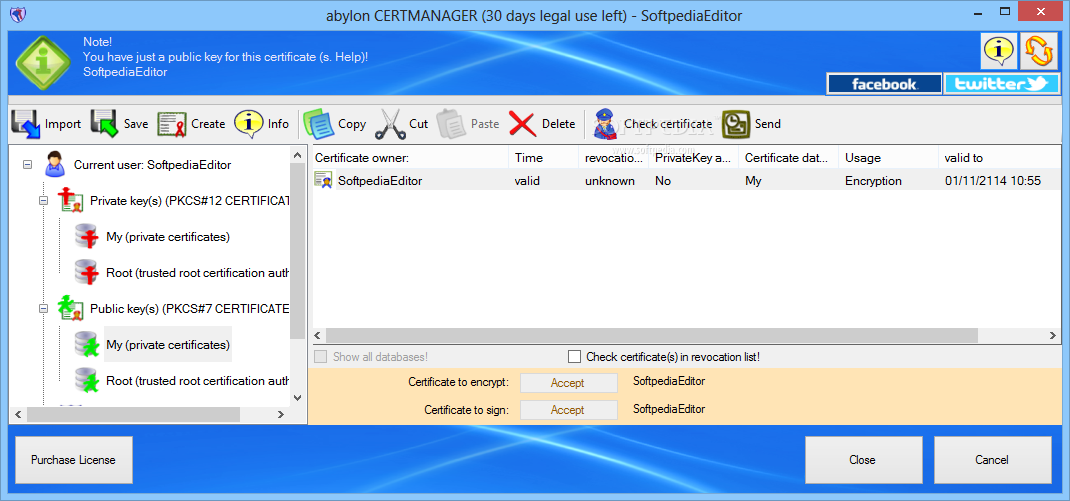Click the orange refresh arrows icon
Image resolution: width=1070 pixels, height=501 pixels.
1039,51
